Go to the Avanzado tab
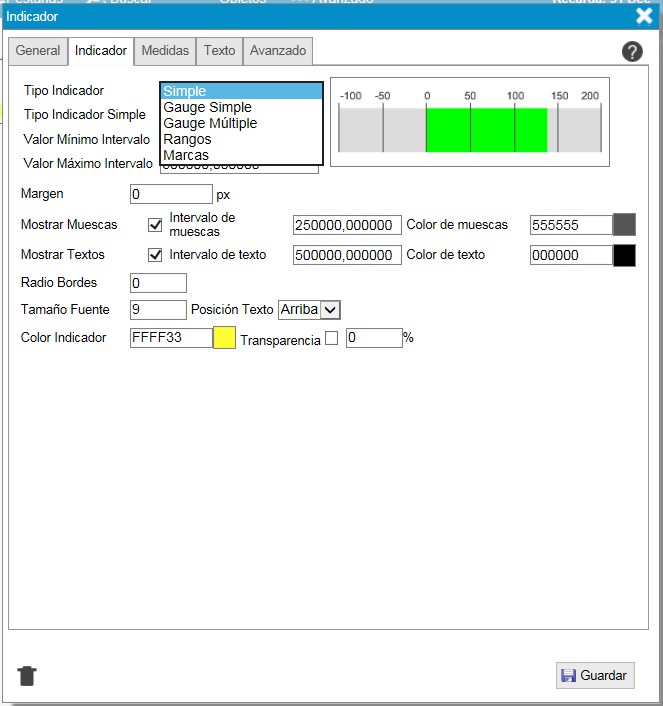The height and width of the screenshot is (706, 663). coord(278,51)
